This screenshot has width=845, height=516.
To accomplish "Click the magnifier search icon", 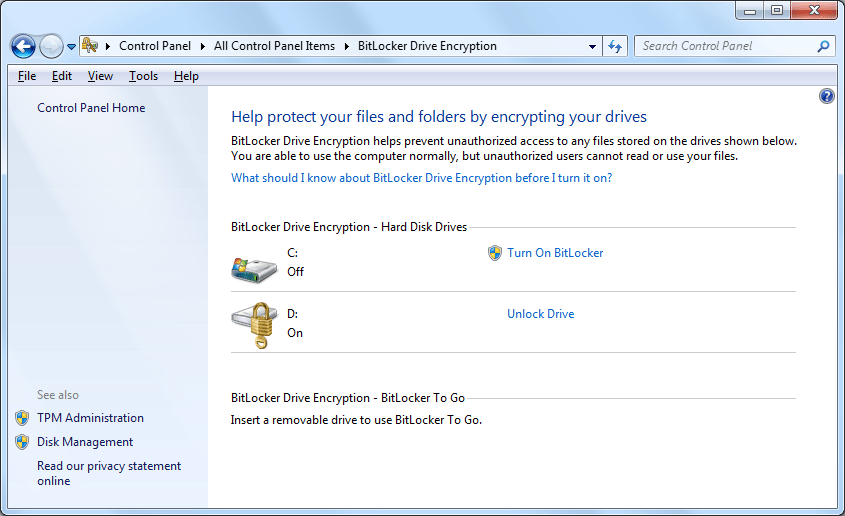I will coord(823,46).
